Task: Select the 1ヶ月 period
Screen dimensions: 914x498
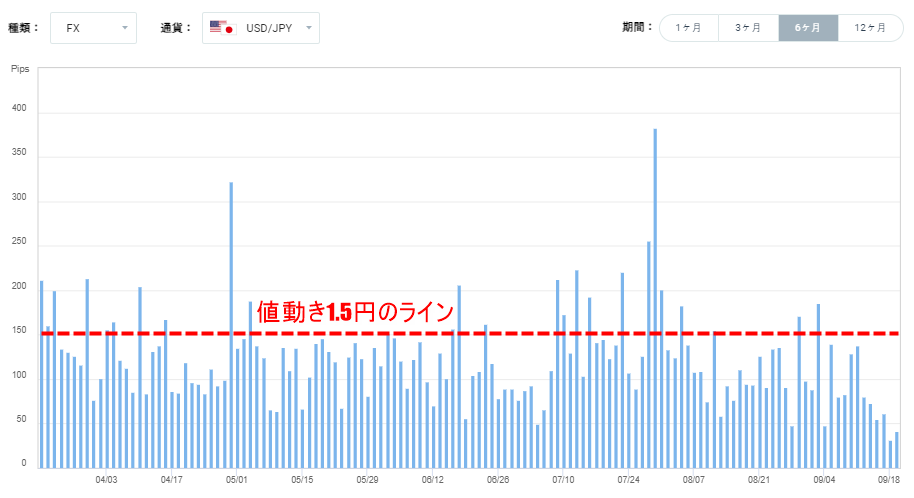Action: click(688, 28)
